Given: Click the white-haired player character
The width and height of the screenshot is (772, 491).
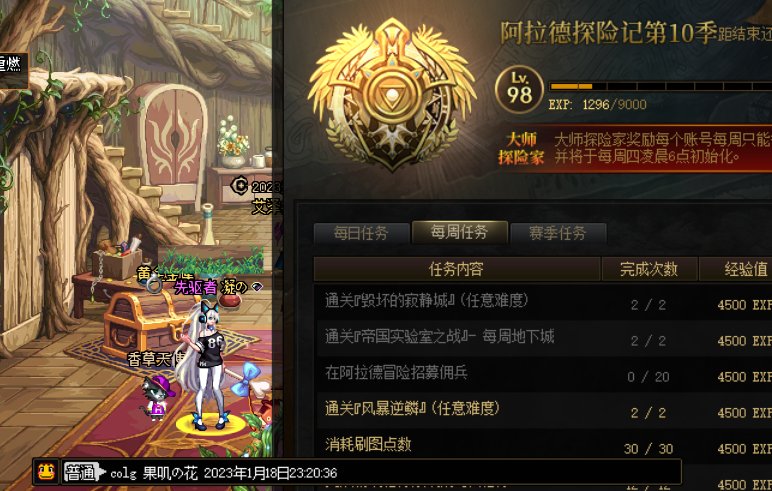Looking at the screenshot, I should (x=207, y=365).
